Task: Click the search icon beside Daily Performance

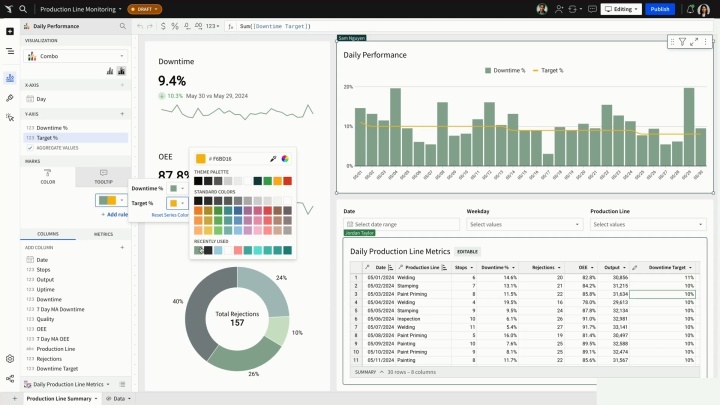Action: click(x=123, y=26)
